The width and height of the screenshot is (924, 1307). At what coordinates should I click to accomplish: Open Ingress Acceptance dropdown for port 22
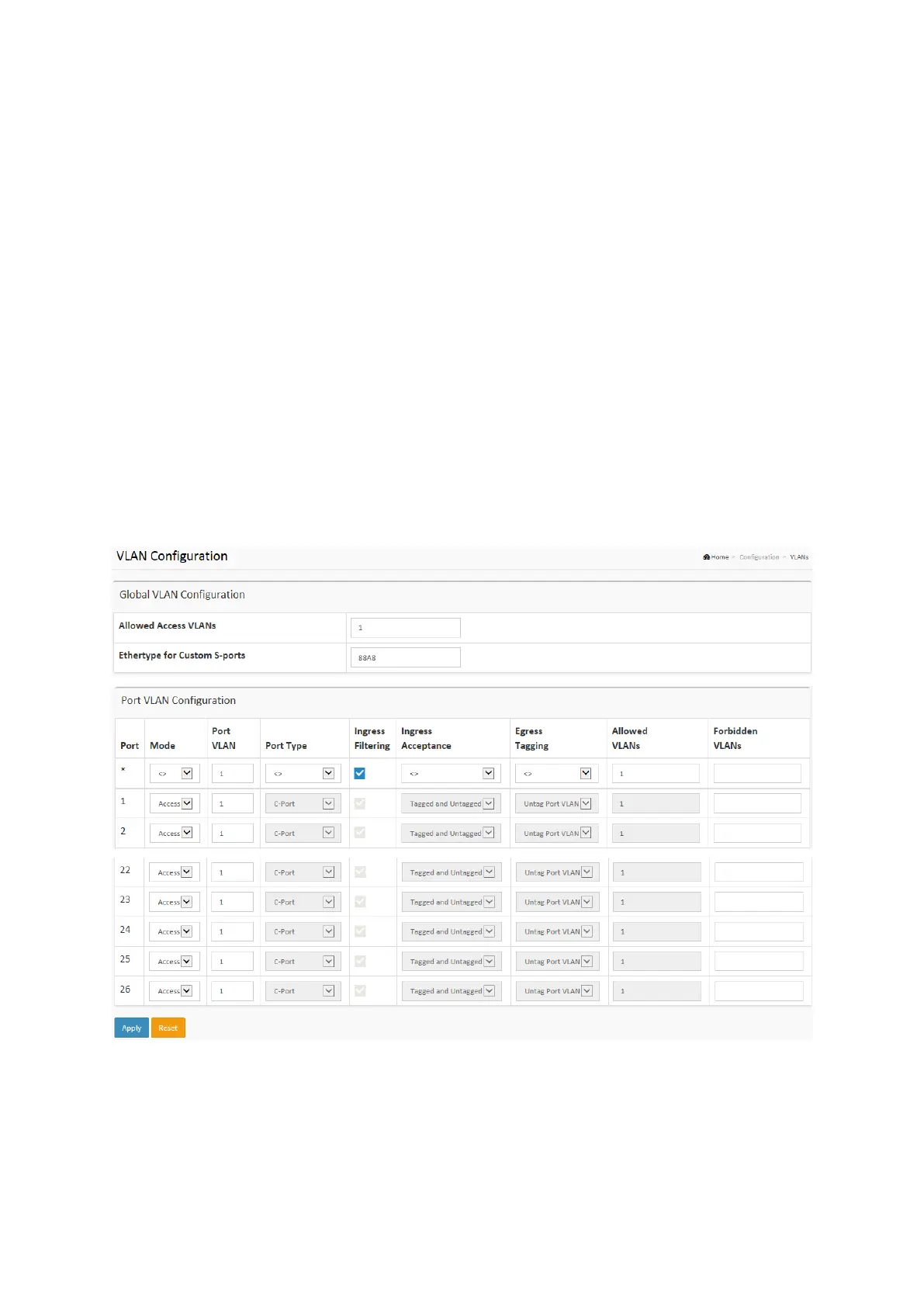coord(452,872)
